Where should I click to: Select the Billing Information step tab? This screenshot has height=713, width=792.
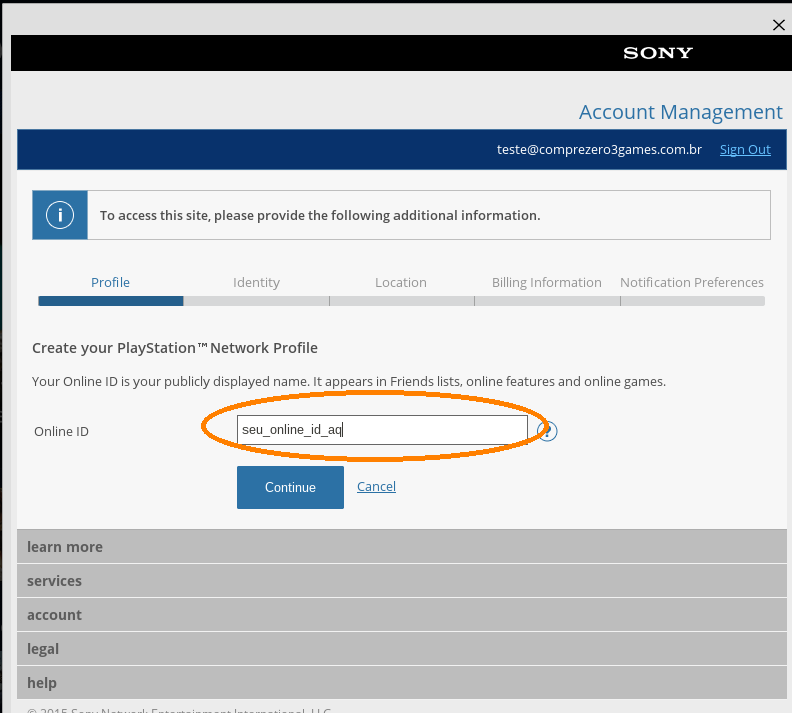click(547, 283)
